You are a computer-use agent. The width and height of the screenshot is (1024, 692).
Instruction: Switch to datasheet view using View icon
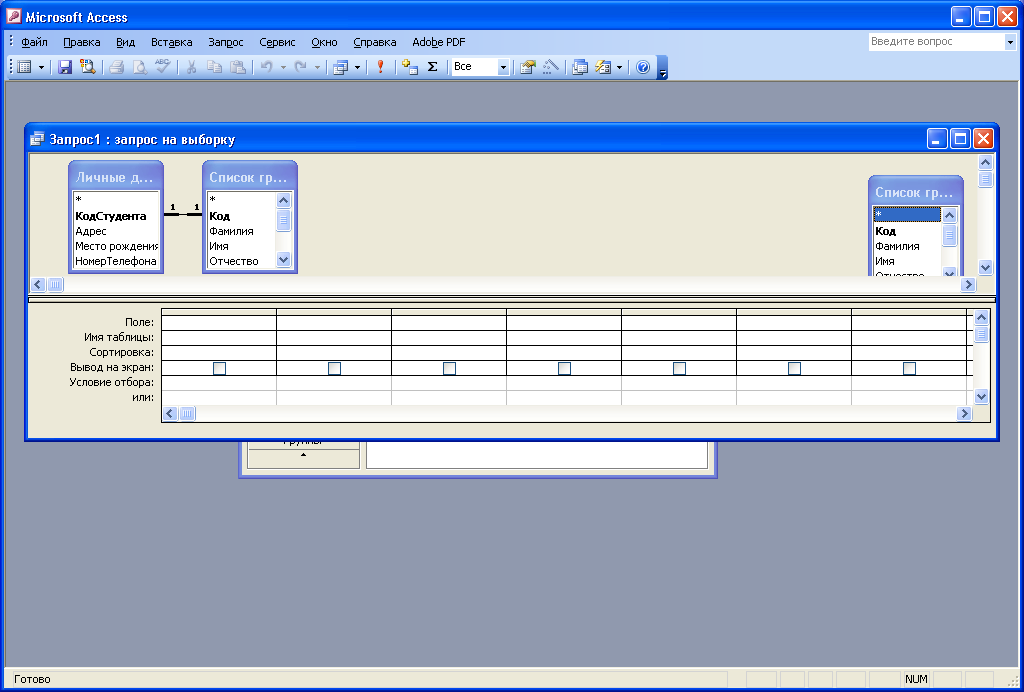pos(25,67)
